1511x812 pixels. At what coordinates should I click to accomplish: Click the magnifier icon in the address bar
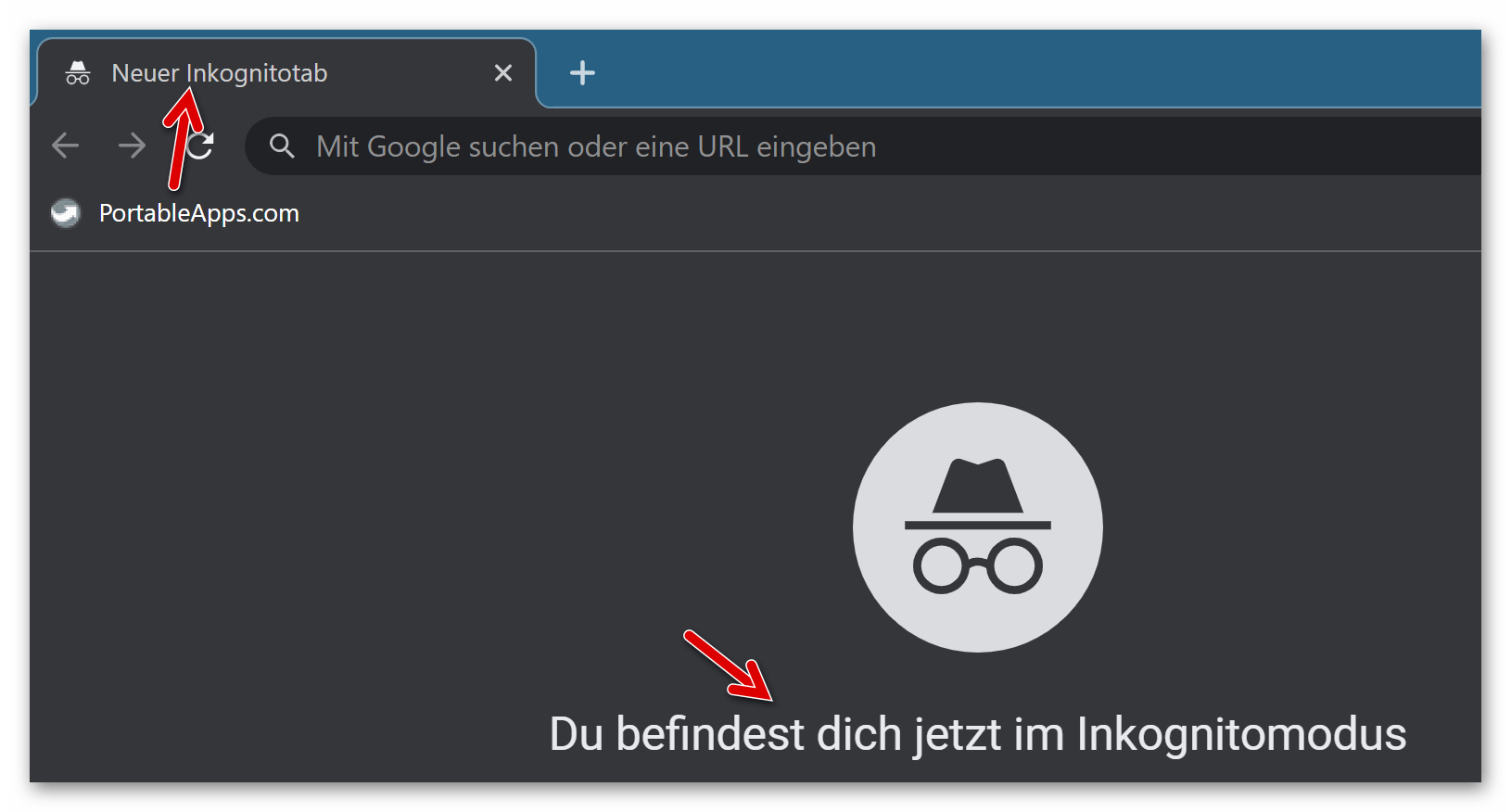[282, 146]
